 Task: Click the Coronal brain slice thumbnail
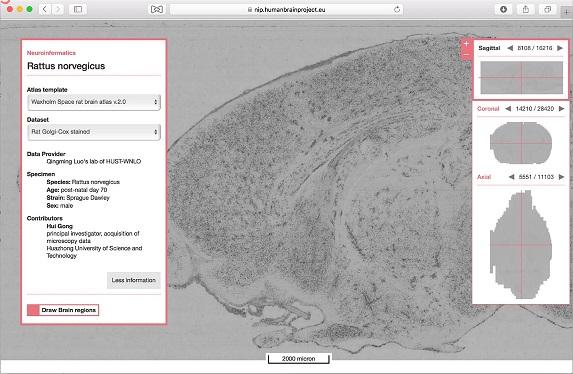pos(521,143)
